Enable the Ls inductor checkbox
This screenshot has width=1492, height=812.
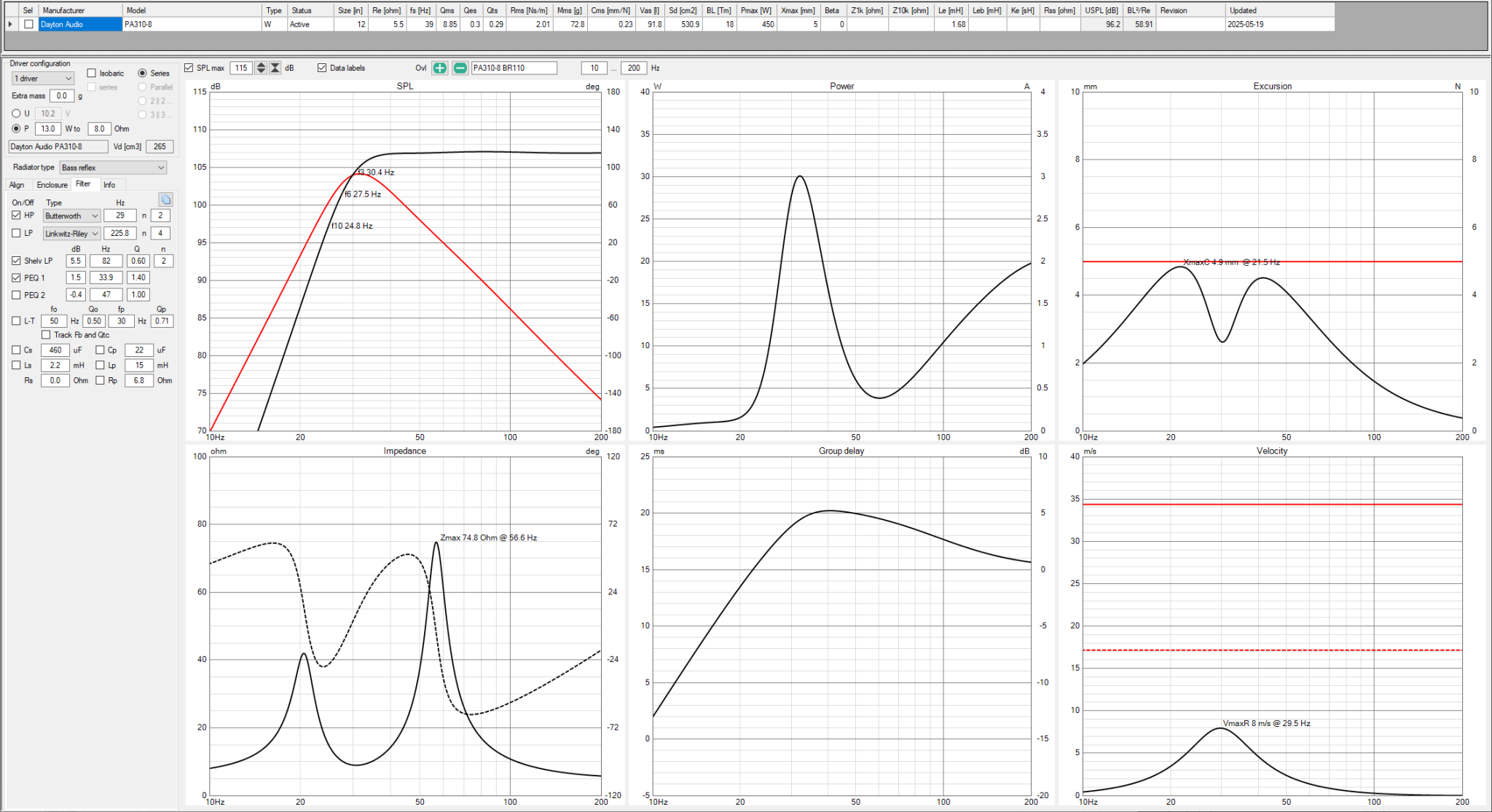[x=16, y=365]
